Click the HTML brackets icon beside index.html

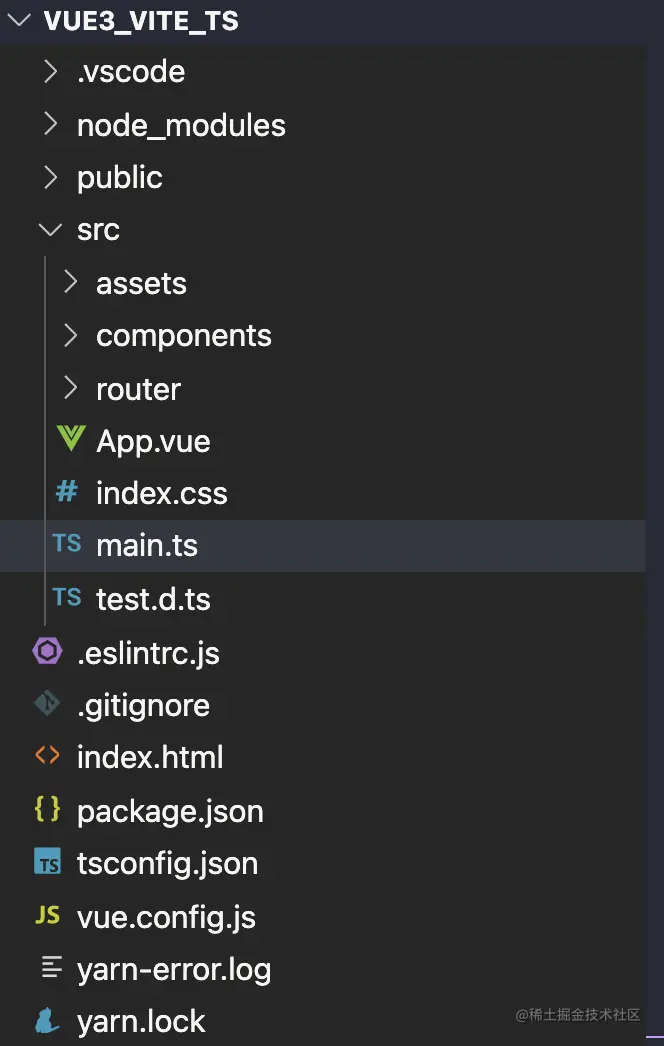pos(47,755)
